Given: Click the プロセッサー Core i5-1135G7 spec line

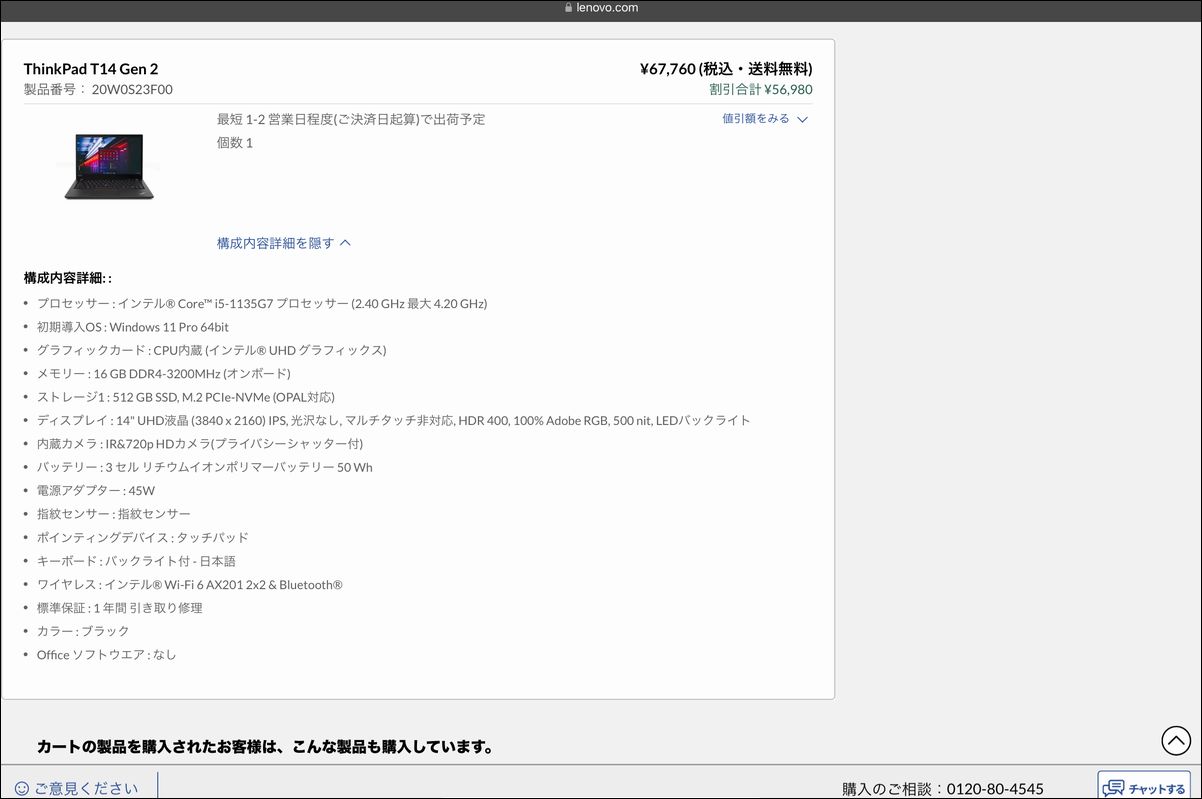Looking at the screenshot, I should [262, 303].
